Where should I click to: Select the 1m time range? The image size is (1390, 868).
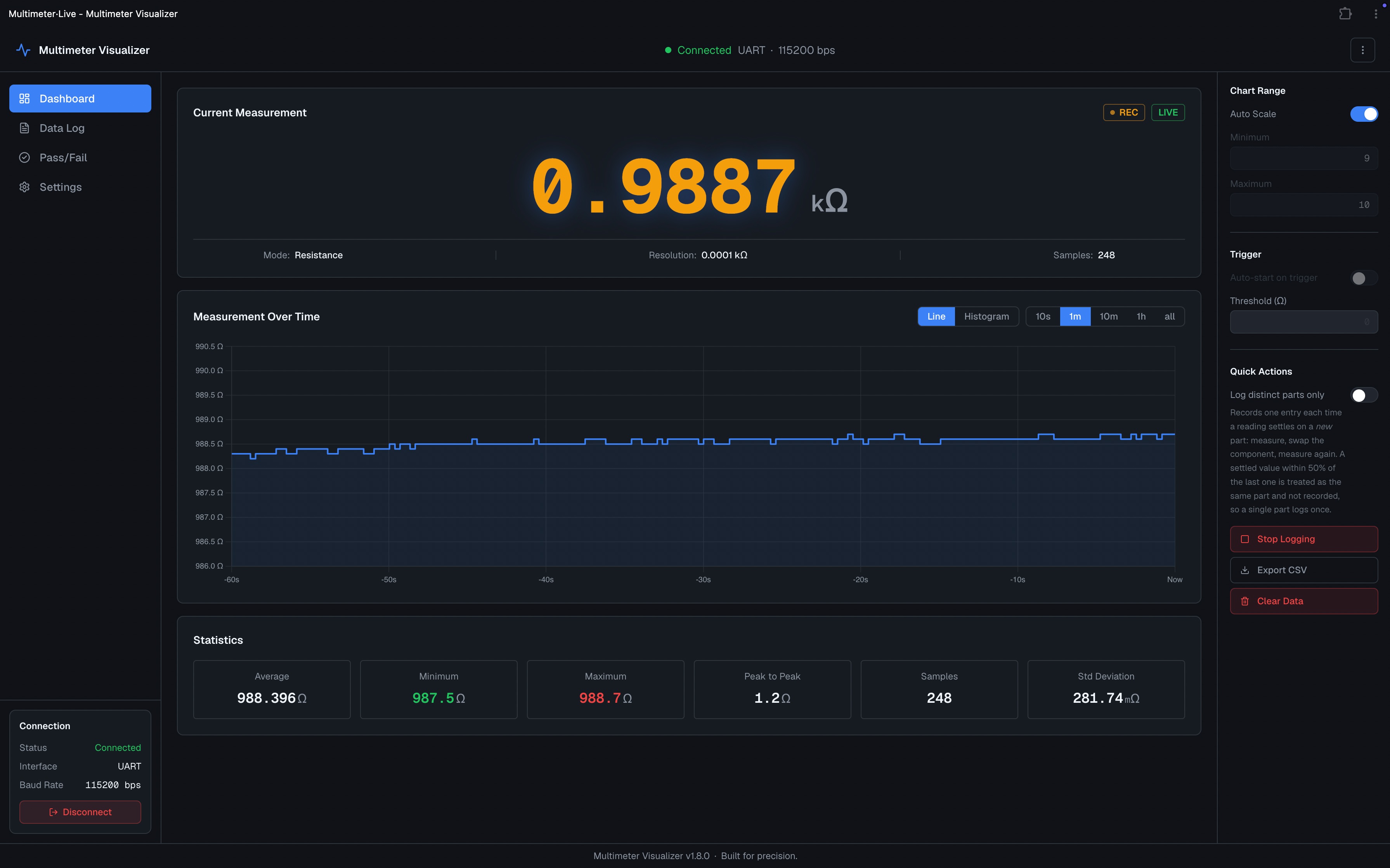click(x=1075, y=316)
